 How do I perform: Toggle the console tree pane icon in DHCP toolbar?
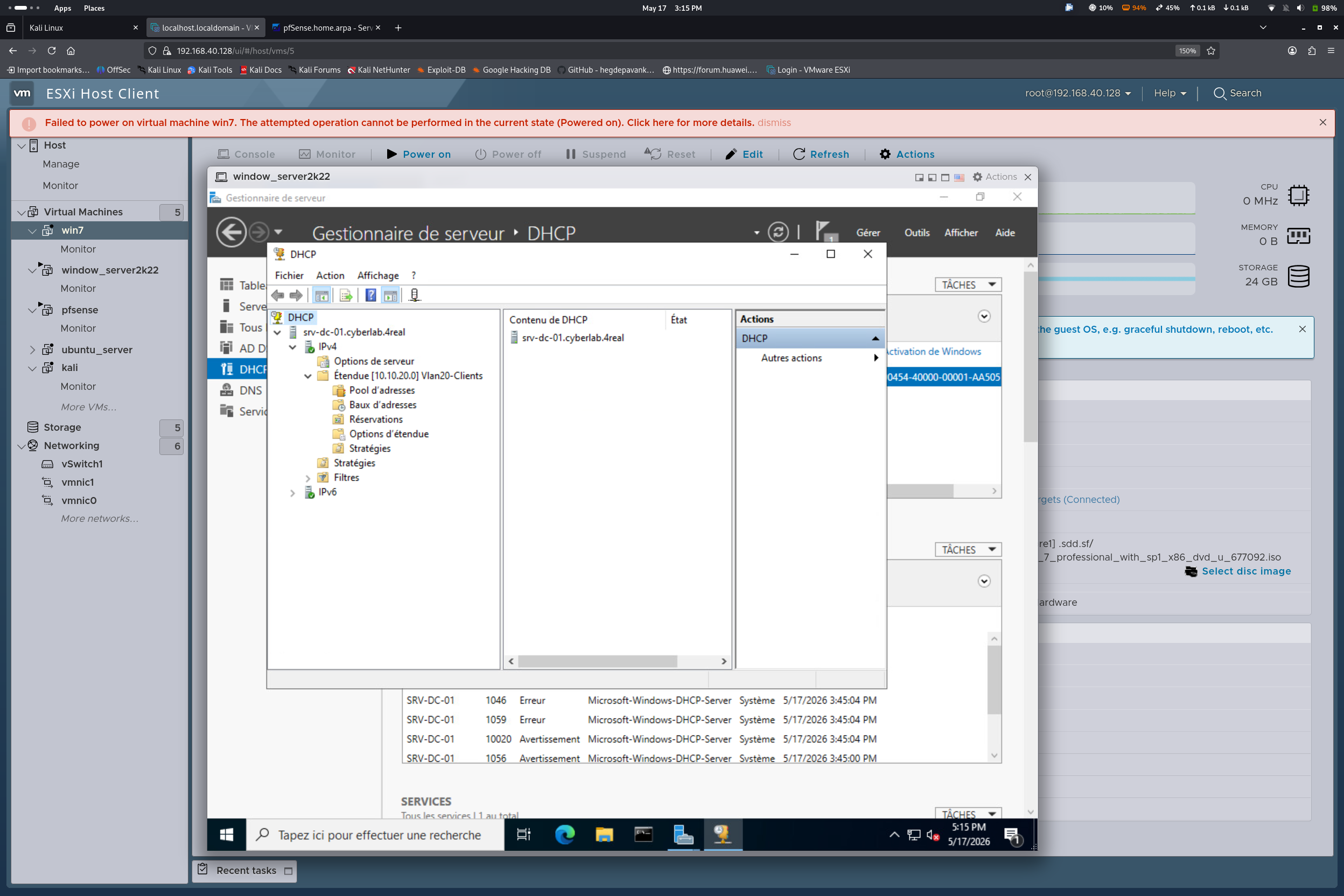click(x=321, y=296)
